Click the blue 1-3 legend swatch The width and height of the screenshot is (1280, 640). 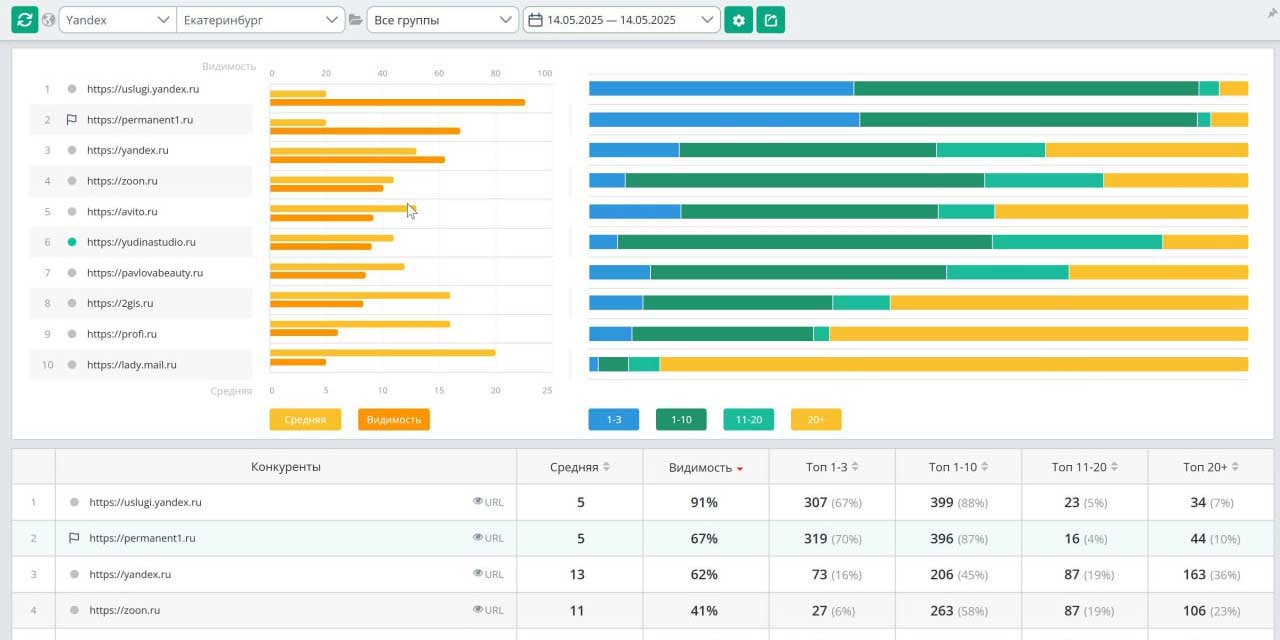pos(614,420)
